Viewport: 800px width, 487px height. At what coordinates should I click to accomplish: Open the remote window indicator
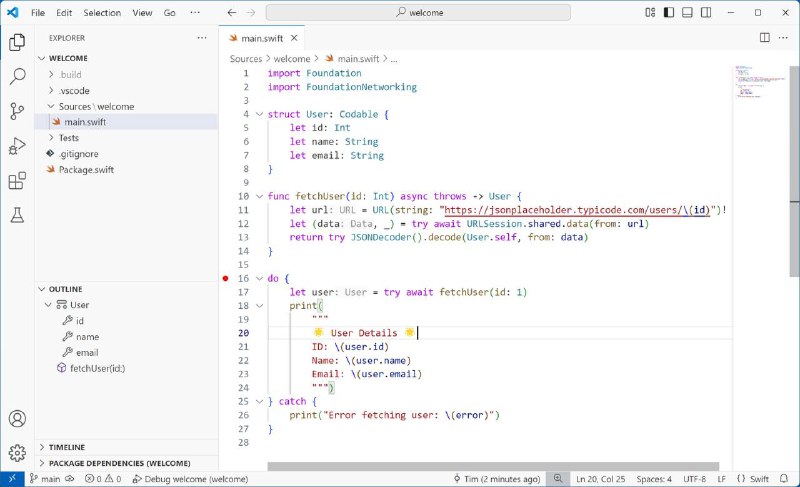click(x=12, y=479)
